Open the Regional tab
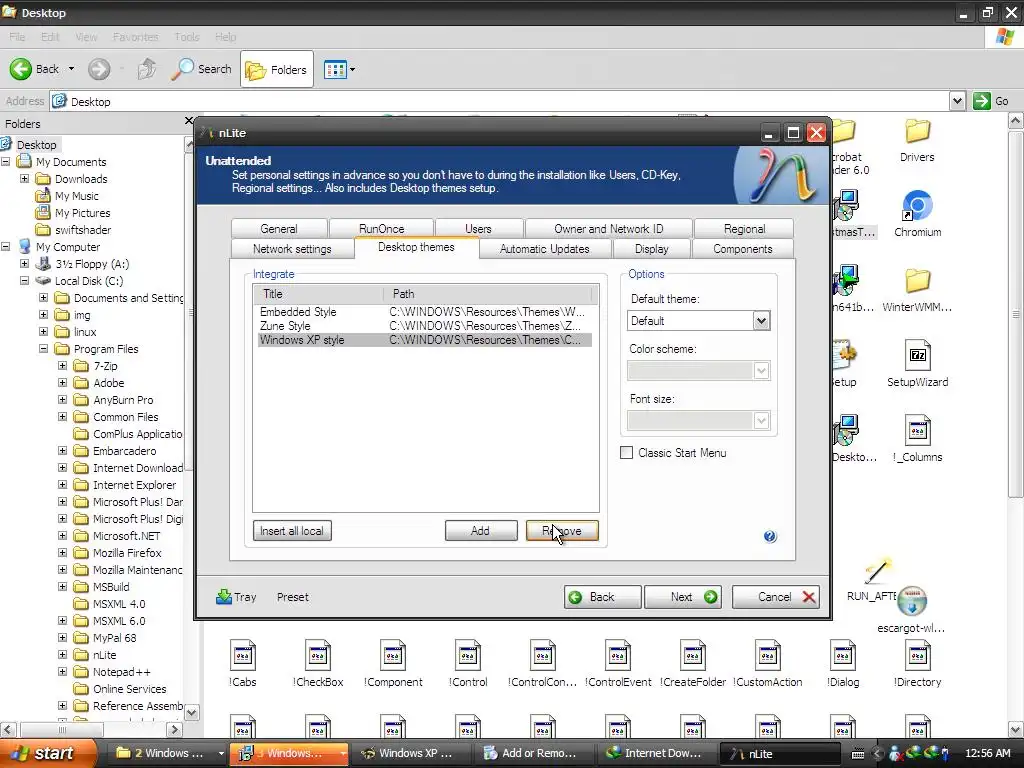Viewport: 1024px width, 768px height. pos(744,229)
